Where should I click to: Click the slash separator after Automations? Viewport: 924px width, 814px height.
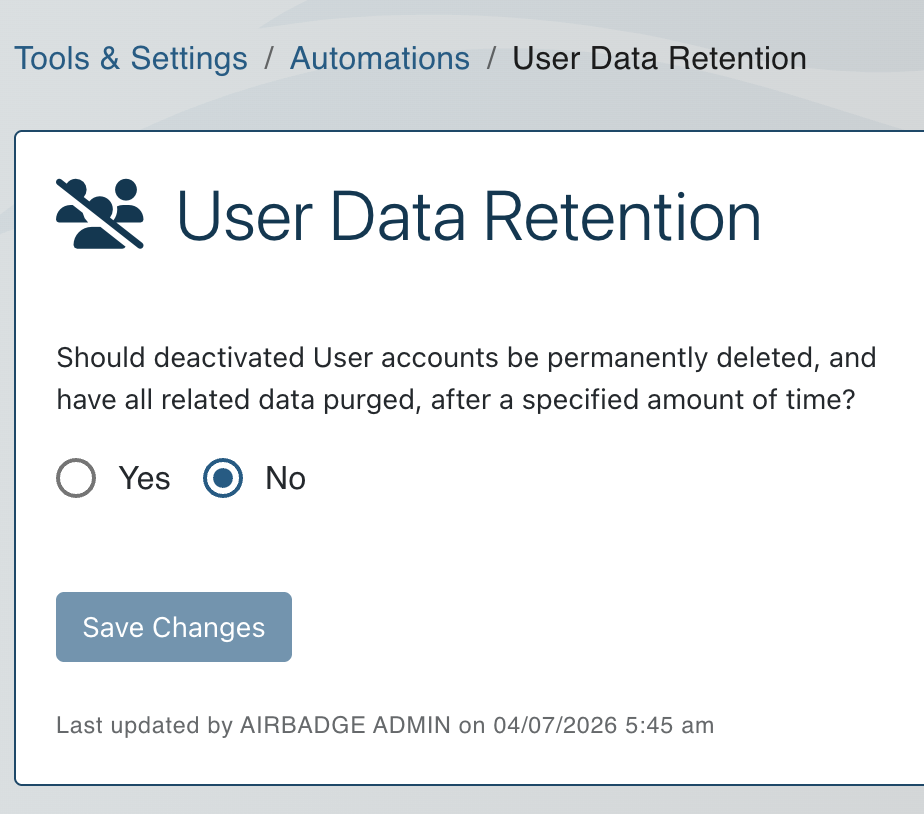[x=491, y=58]
